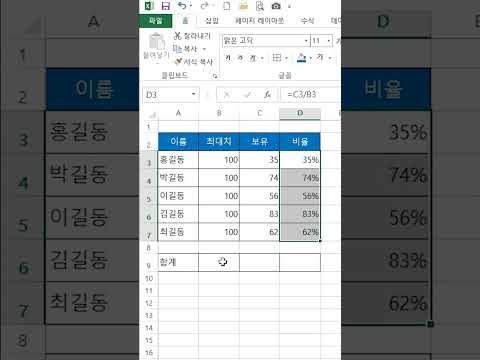Click 잘라내기 (Cut) scissors button
This screenshot has width=480, height=360.
192,36
